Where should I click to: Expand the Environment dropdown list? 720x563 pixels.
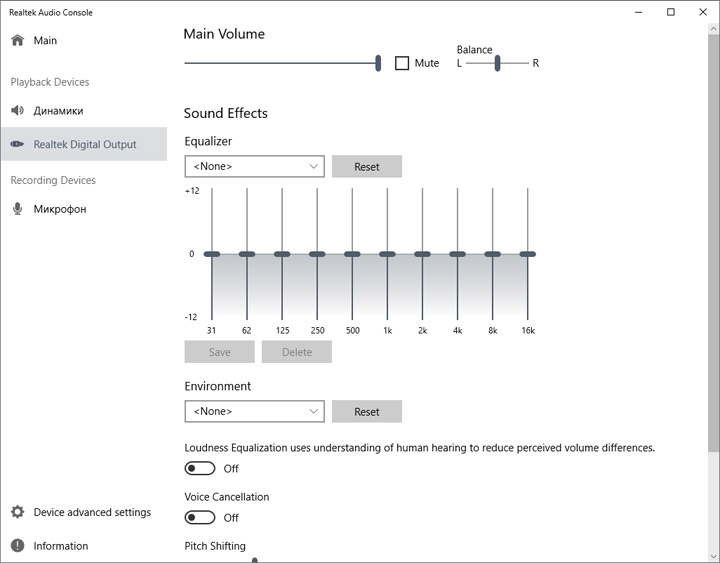click(255, 411)
